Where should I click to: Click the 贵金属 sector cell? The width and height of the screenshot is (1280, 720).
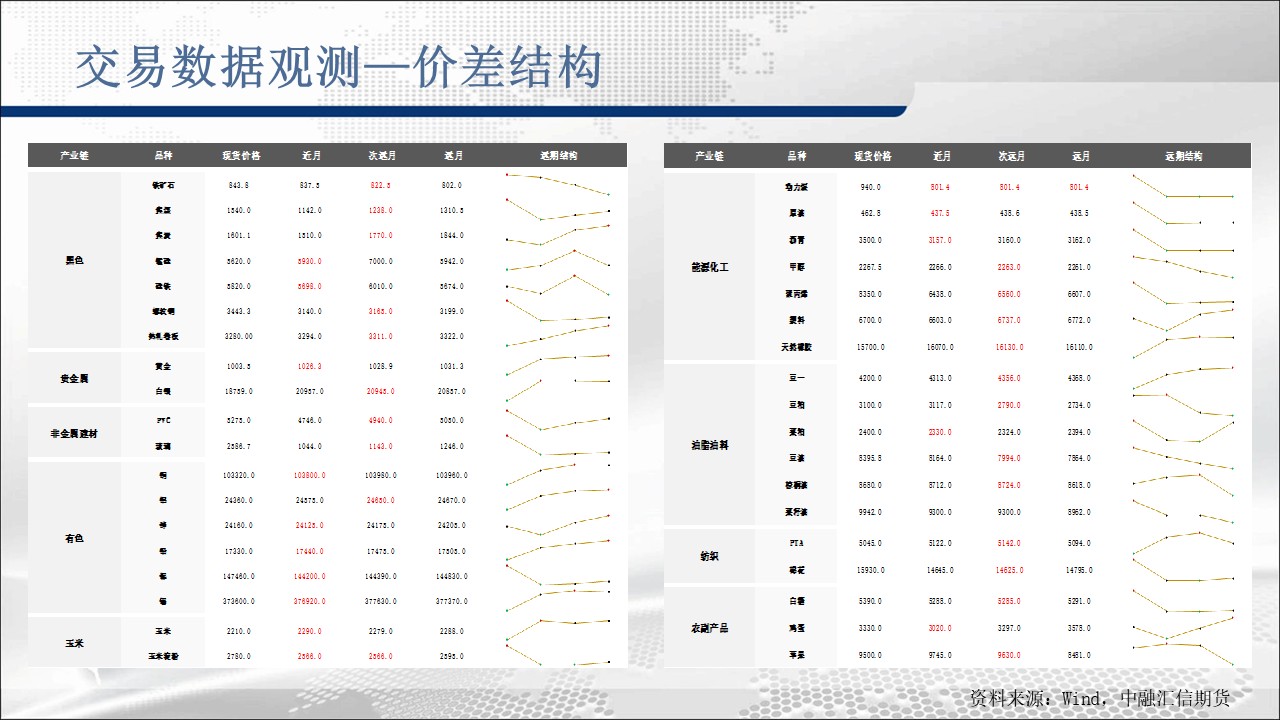click(x=75, y=379)
